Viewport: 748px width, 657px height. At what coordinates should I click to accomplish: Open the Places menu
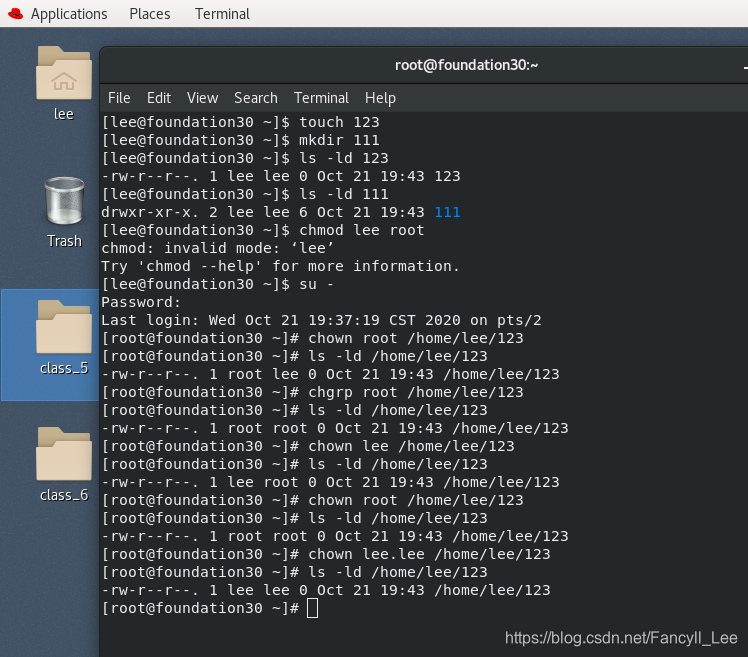tap(150, 14)
